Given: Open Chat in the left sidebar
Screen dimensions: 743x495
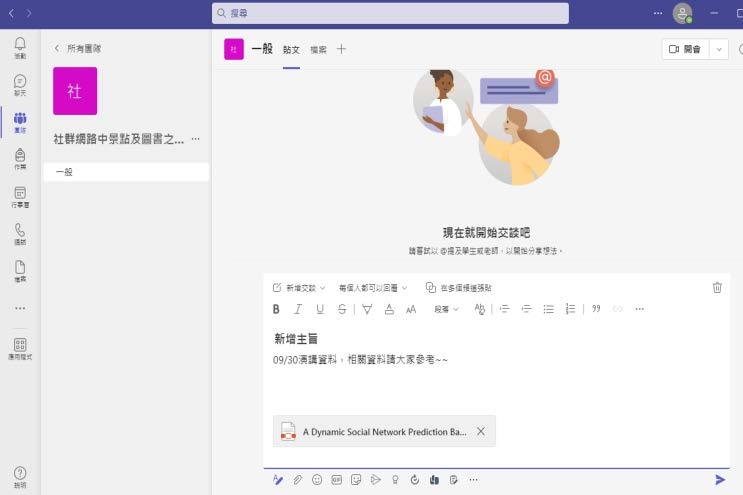Looking at the screenshot, I should (20, 85).
